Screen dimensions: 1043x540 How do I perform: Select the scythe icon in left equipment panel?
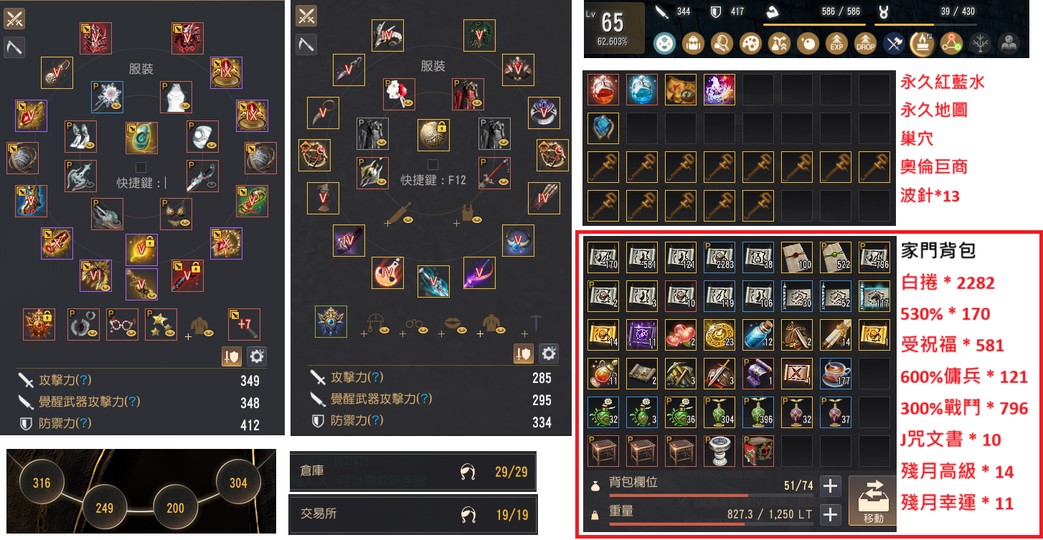[14, 46]
